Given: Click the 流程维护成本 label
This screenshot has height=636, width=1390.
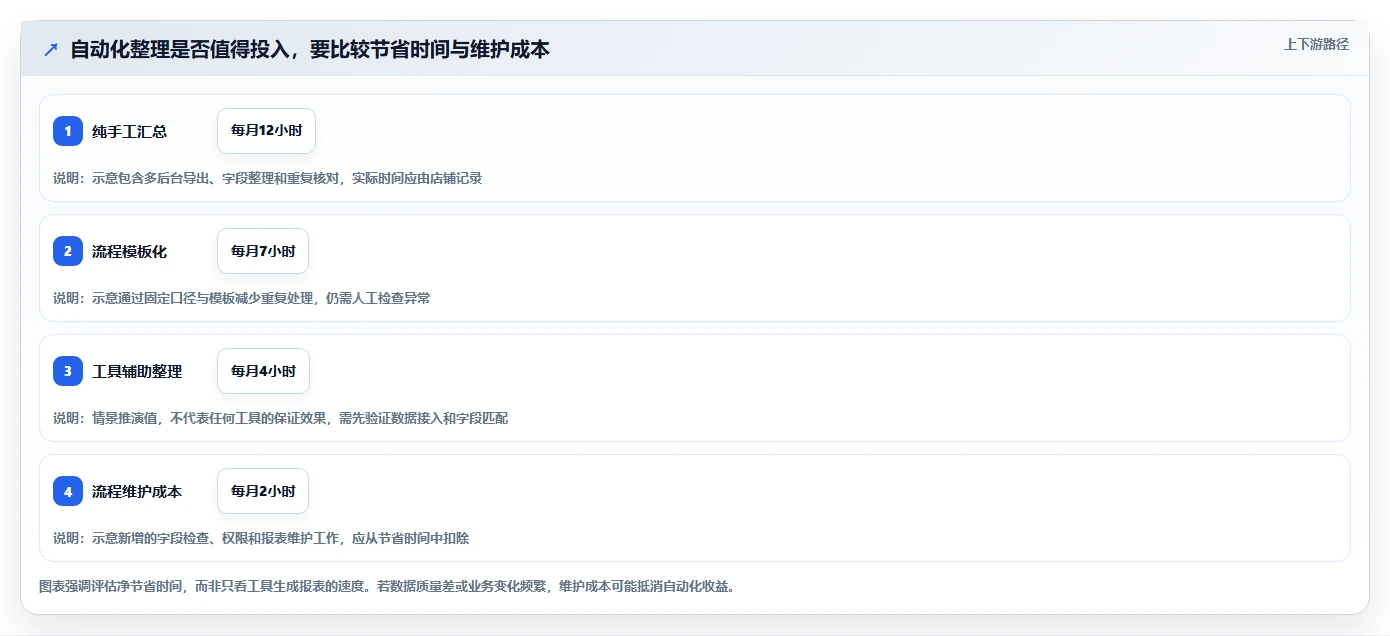Looking at the screenshot, I should [137, 491].
